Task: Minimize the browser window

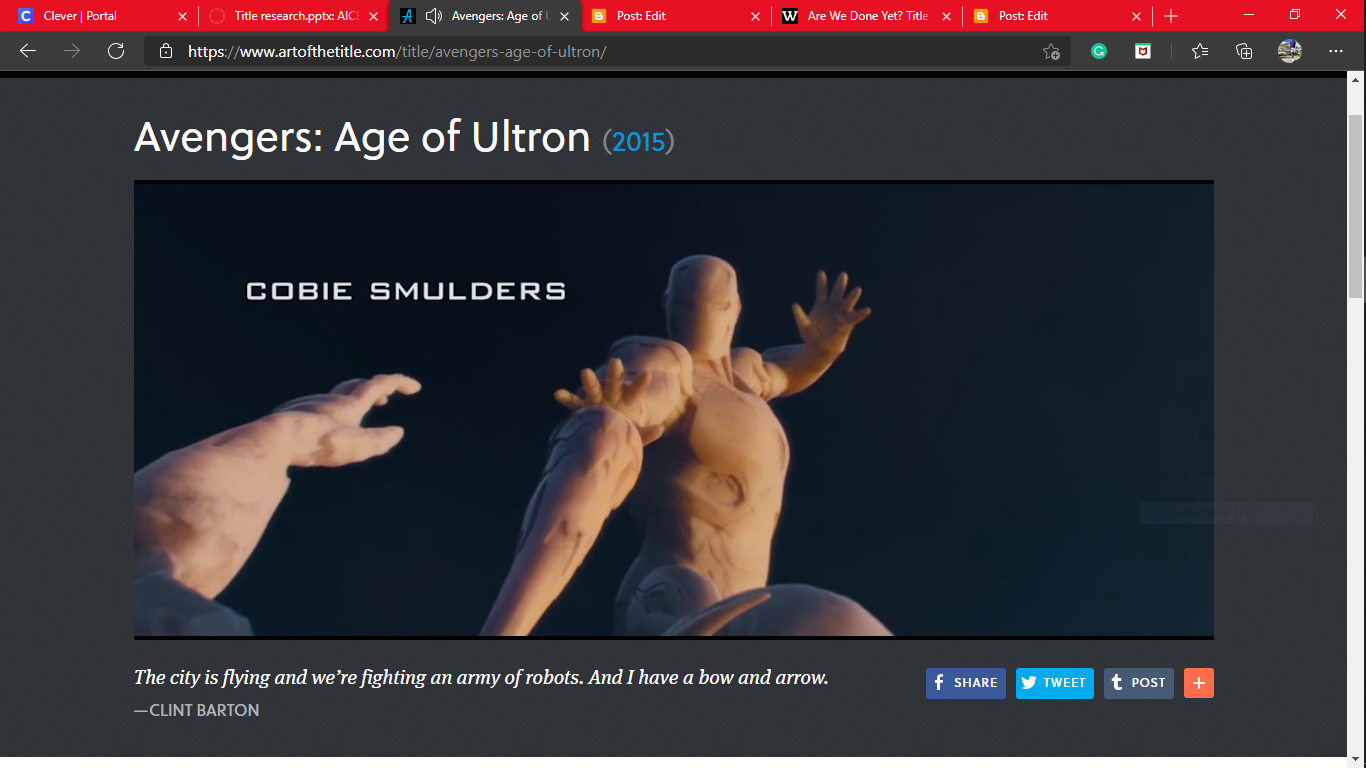Action: point(1249,15)
